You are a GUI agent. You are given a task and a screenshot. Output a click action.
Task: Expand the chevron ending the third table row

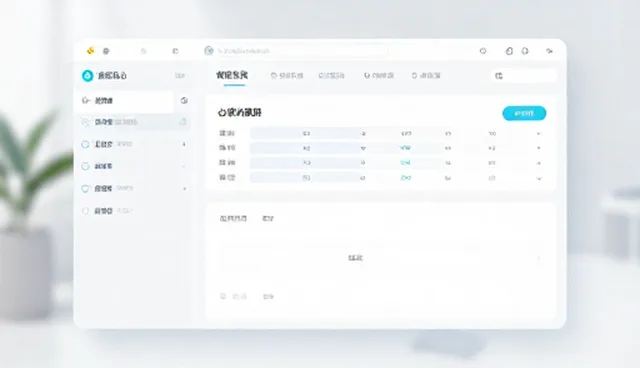pos(538,163)
